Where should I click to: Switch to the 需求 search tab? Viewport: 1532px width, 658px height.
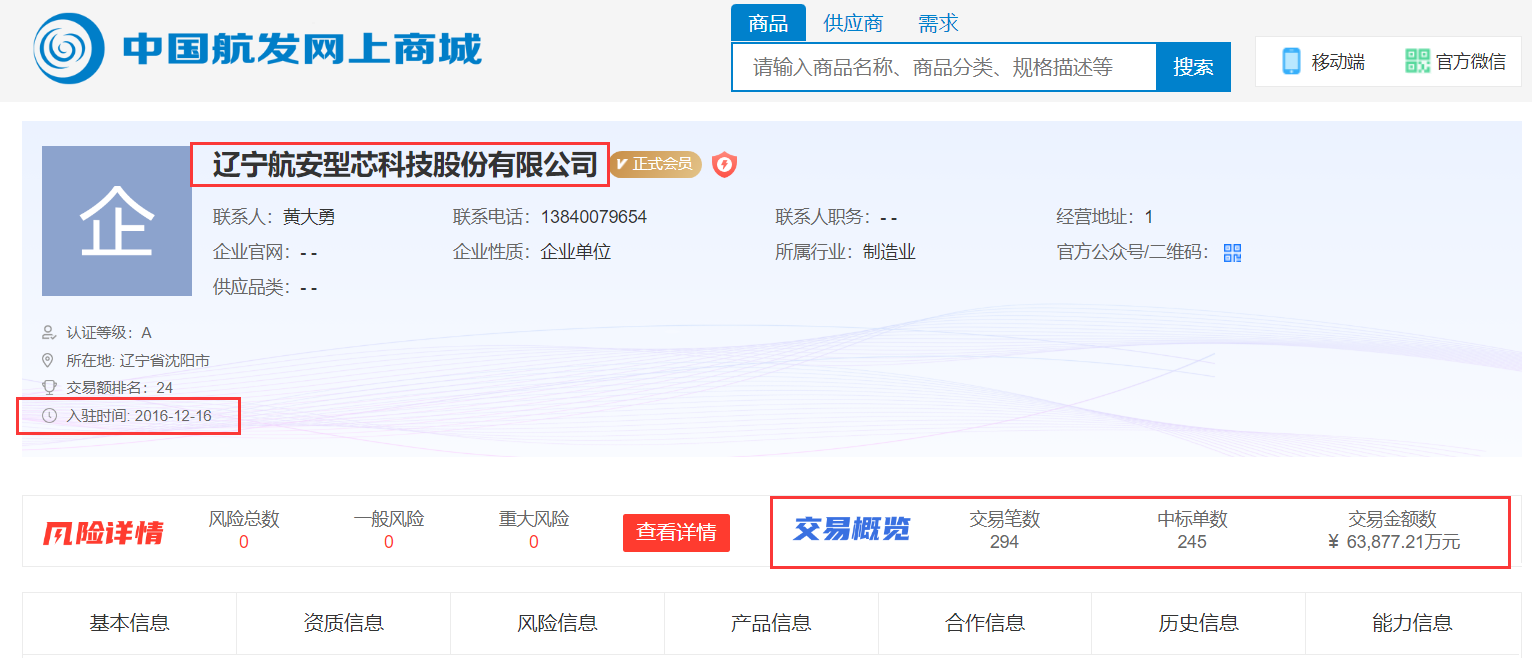tap(938, 23)
